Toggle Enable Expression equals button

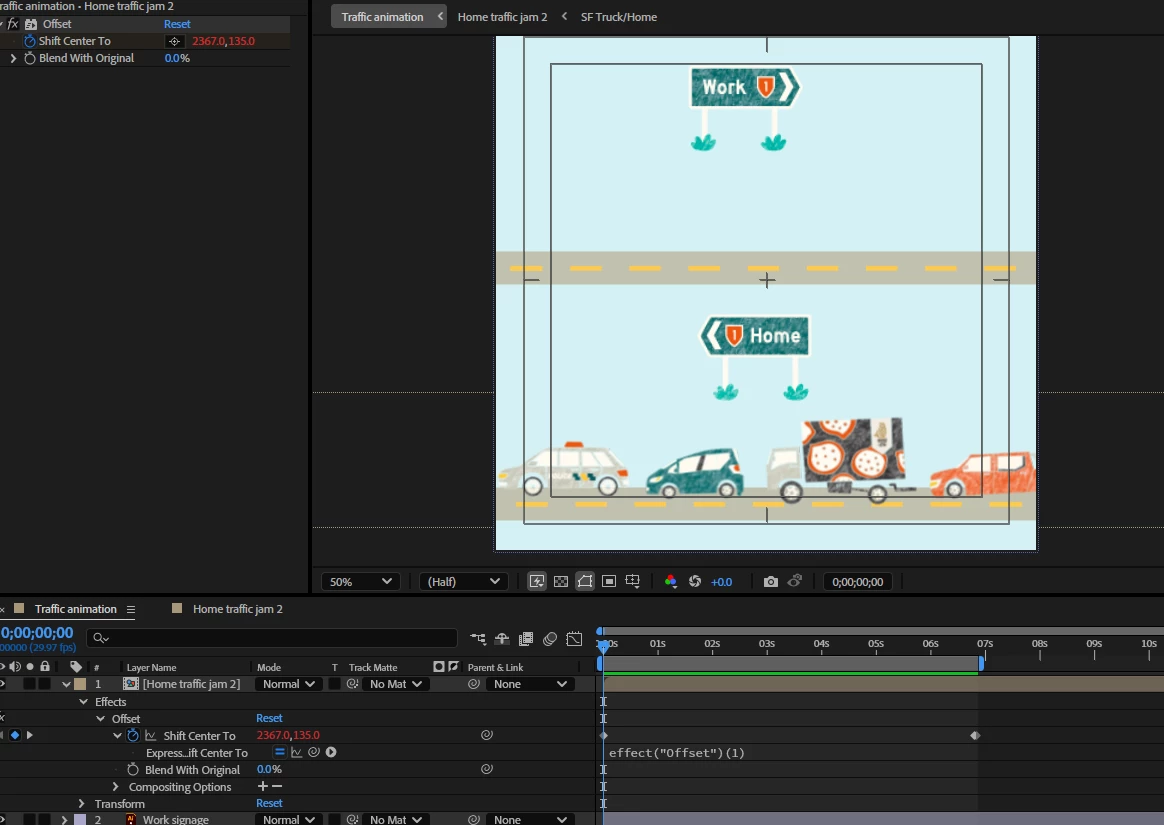279,752
